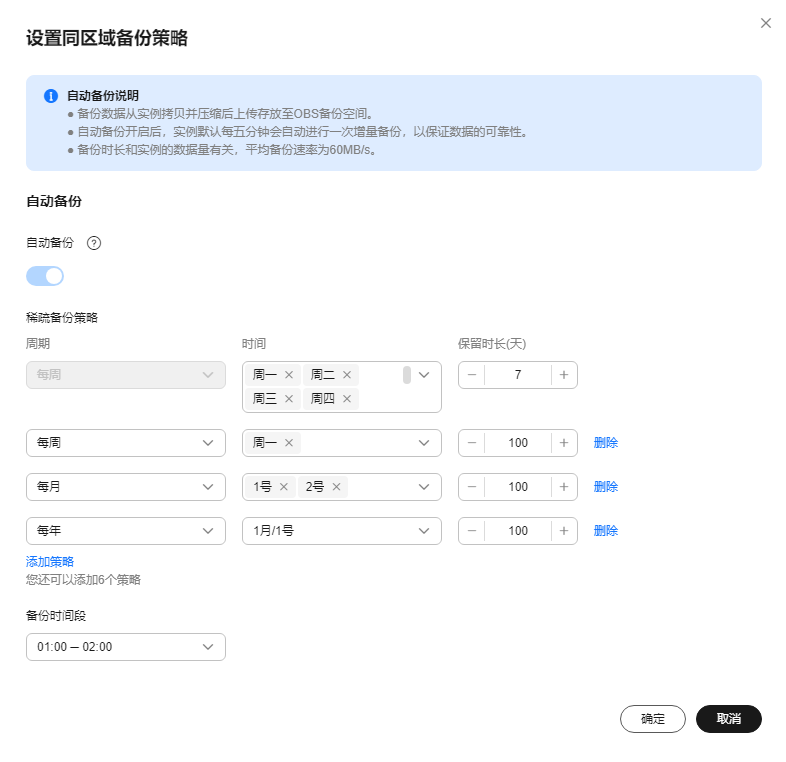Click 取消 to cancel changes
Viewport: 786px width, 762px height.
(x=728, y=719)
